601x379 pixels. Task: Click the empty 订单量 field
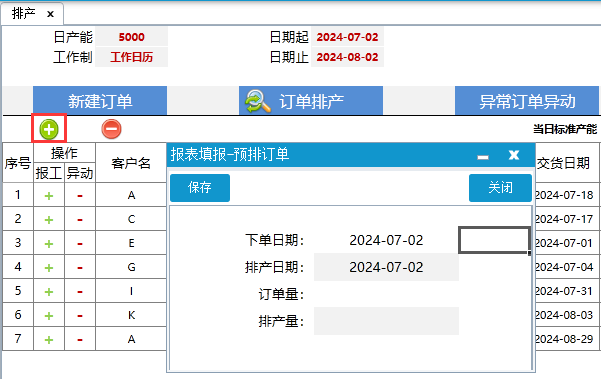coord(386,294)
